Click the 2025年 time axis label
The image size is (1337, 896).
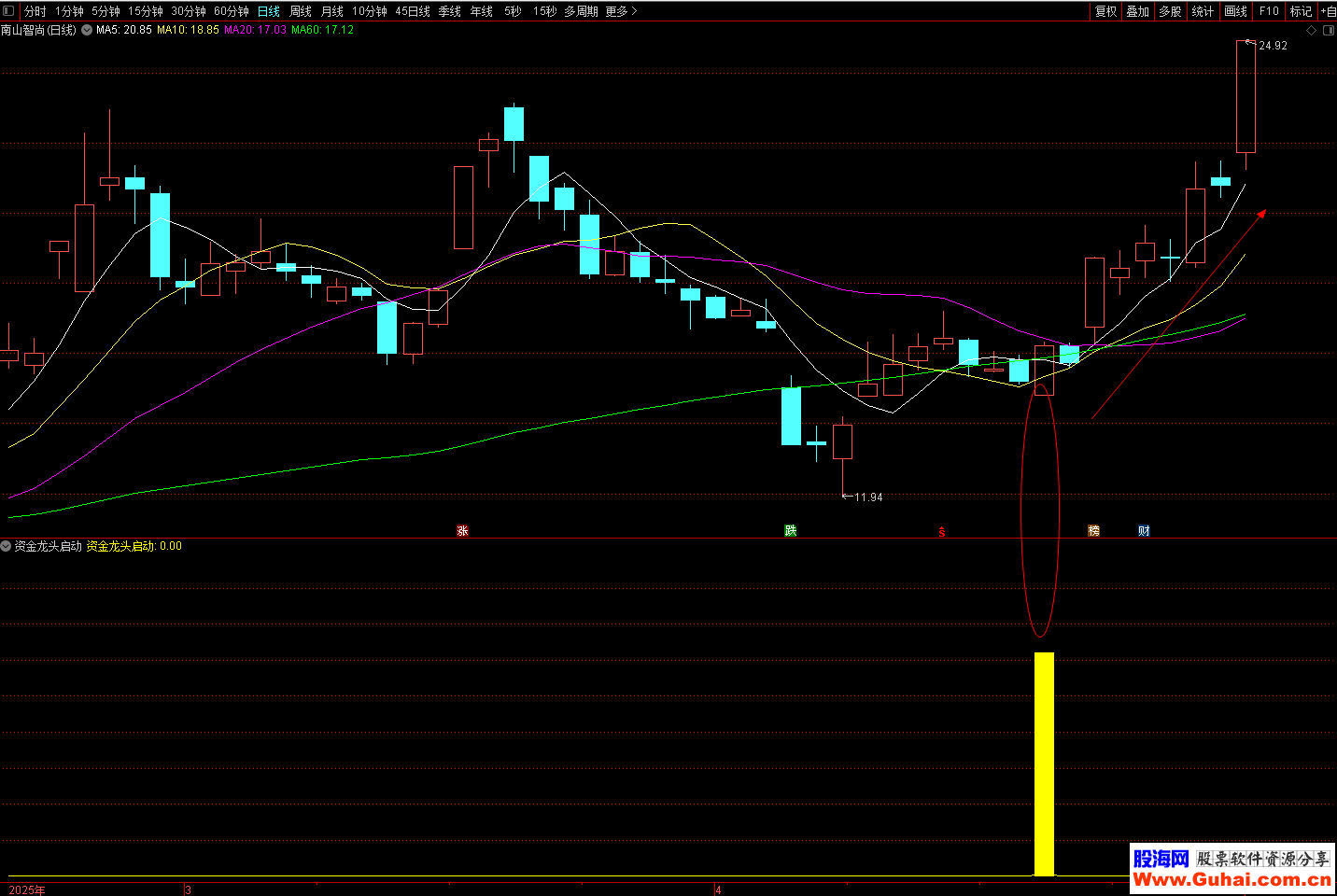pyautogui.click(x=26, y=889)
